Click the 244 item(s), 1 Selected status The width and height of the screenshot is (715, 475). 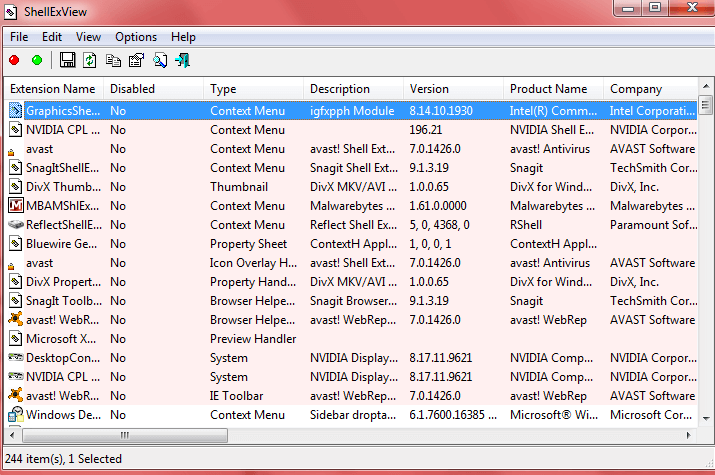[x=63, y=459]
